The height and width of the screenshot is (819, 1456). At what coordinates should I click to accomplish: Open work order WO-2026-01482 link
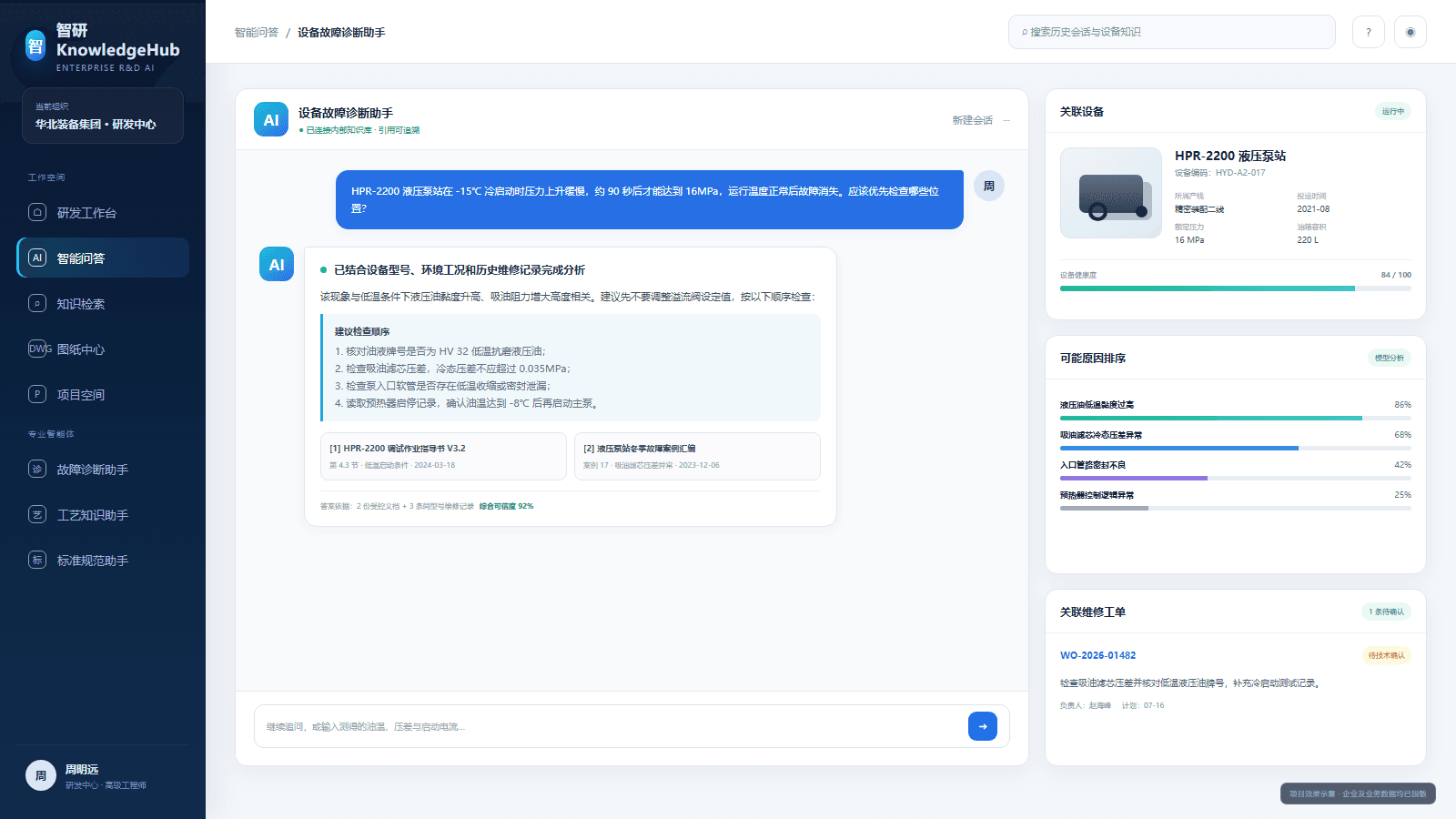pyautogui.click(x=1097, y=655)
